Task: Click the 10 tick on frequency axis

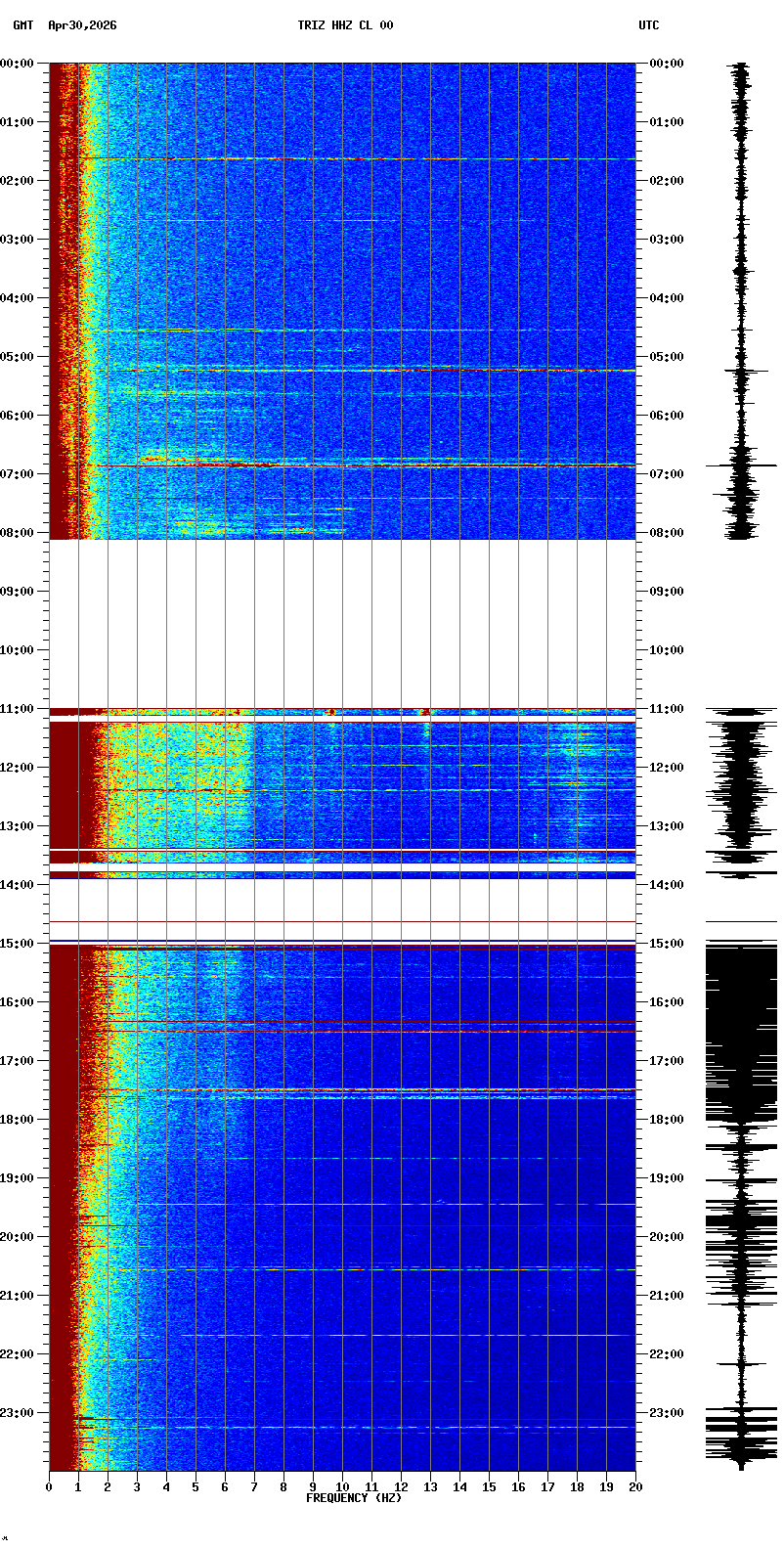Action: (342, 1487)
